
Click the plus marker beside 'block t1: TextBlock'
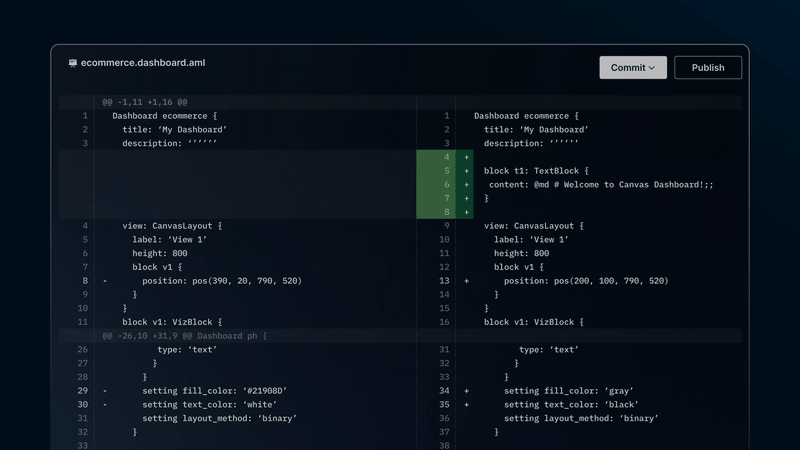pos(466,171)
